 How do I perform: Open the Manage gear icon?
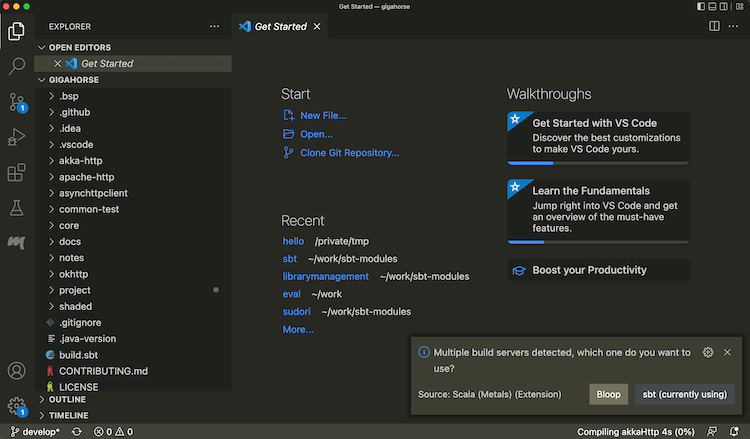[17, 406]
